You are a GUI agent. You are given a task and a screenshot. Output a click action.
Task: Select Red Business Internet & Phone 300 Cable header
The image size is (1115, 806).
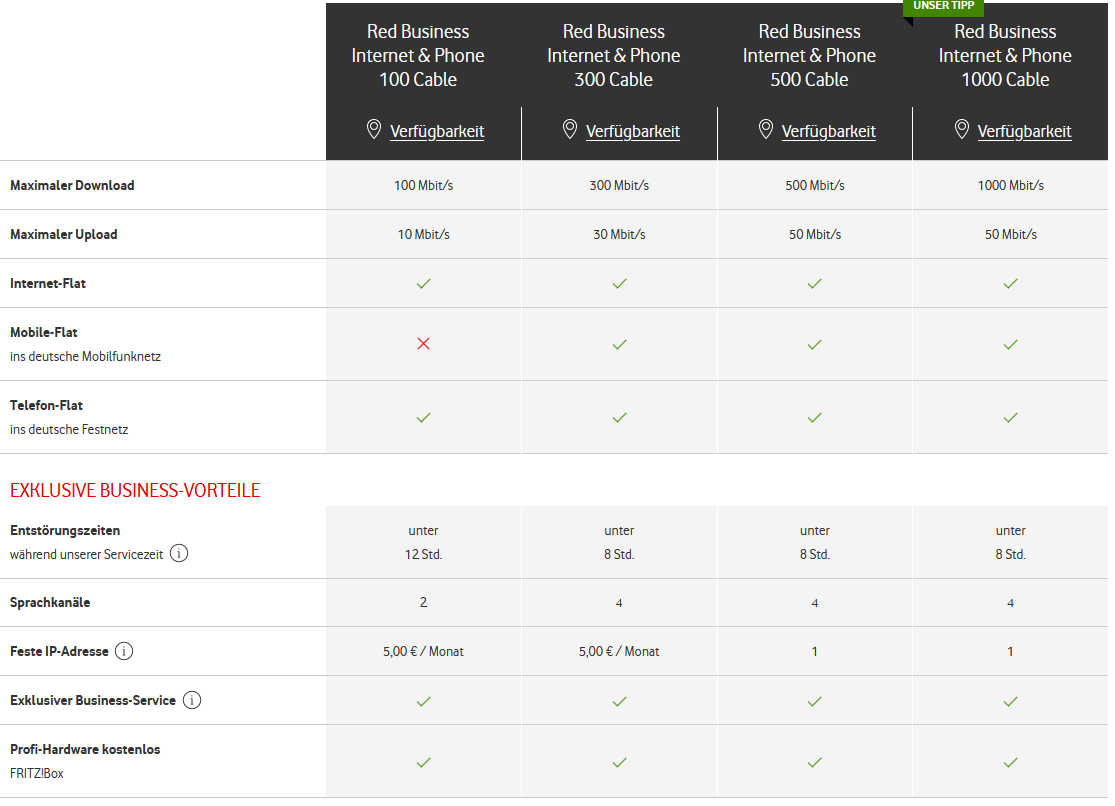pyautogui.click(x=613, y=55)
